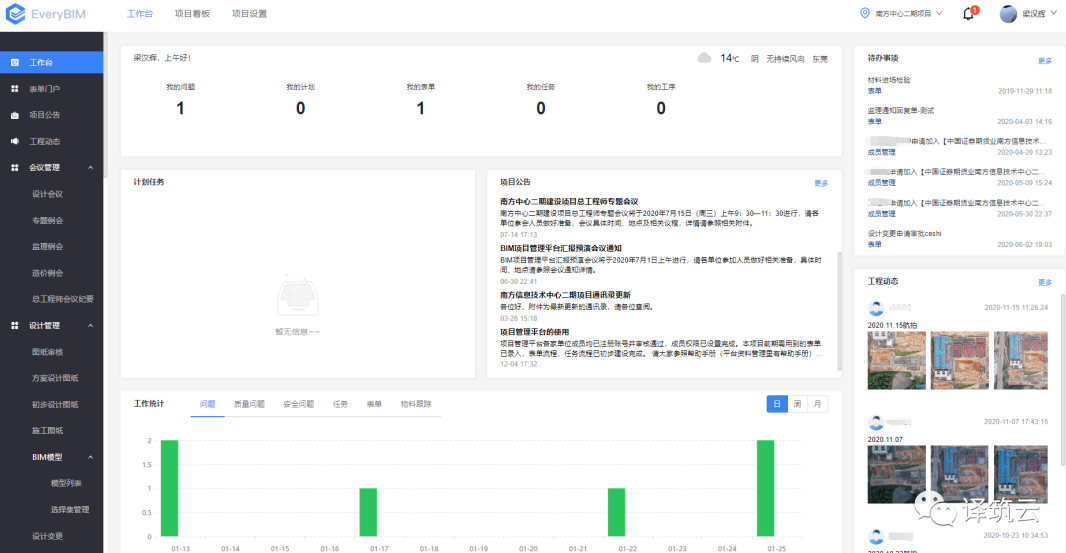Click the 会议管理 grid icon
This screenshot has height=553, width=1066.
14,167
